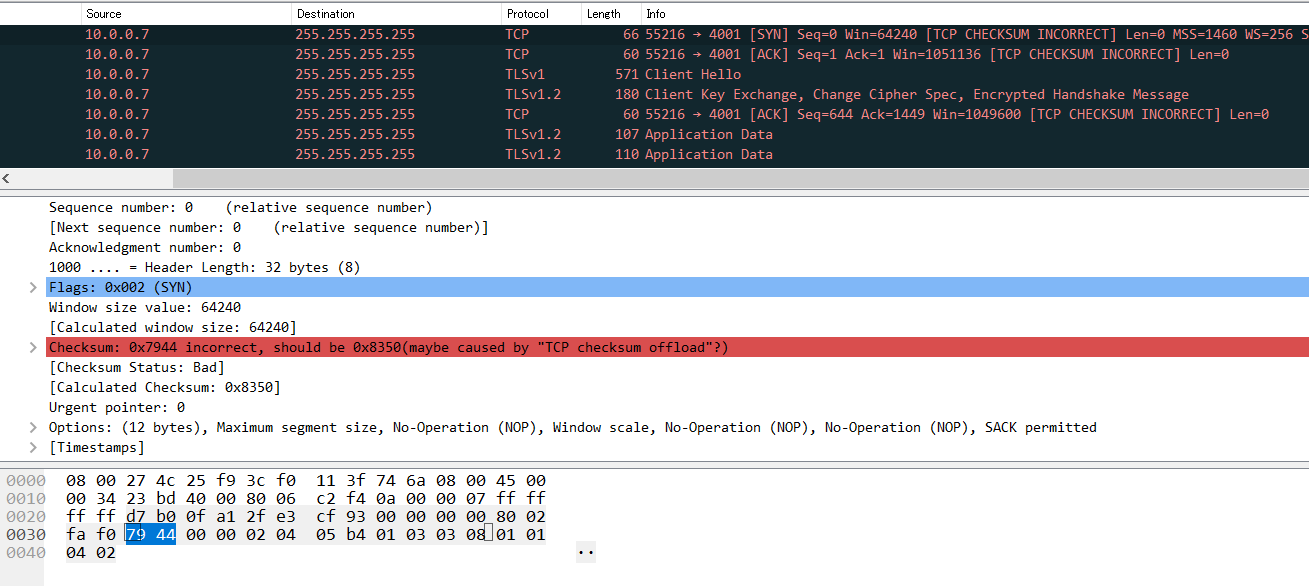This screenshot has height=586, width=1309.
Task: Expand the [Timestamps] tree node
Action: 35,448
